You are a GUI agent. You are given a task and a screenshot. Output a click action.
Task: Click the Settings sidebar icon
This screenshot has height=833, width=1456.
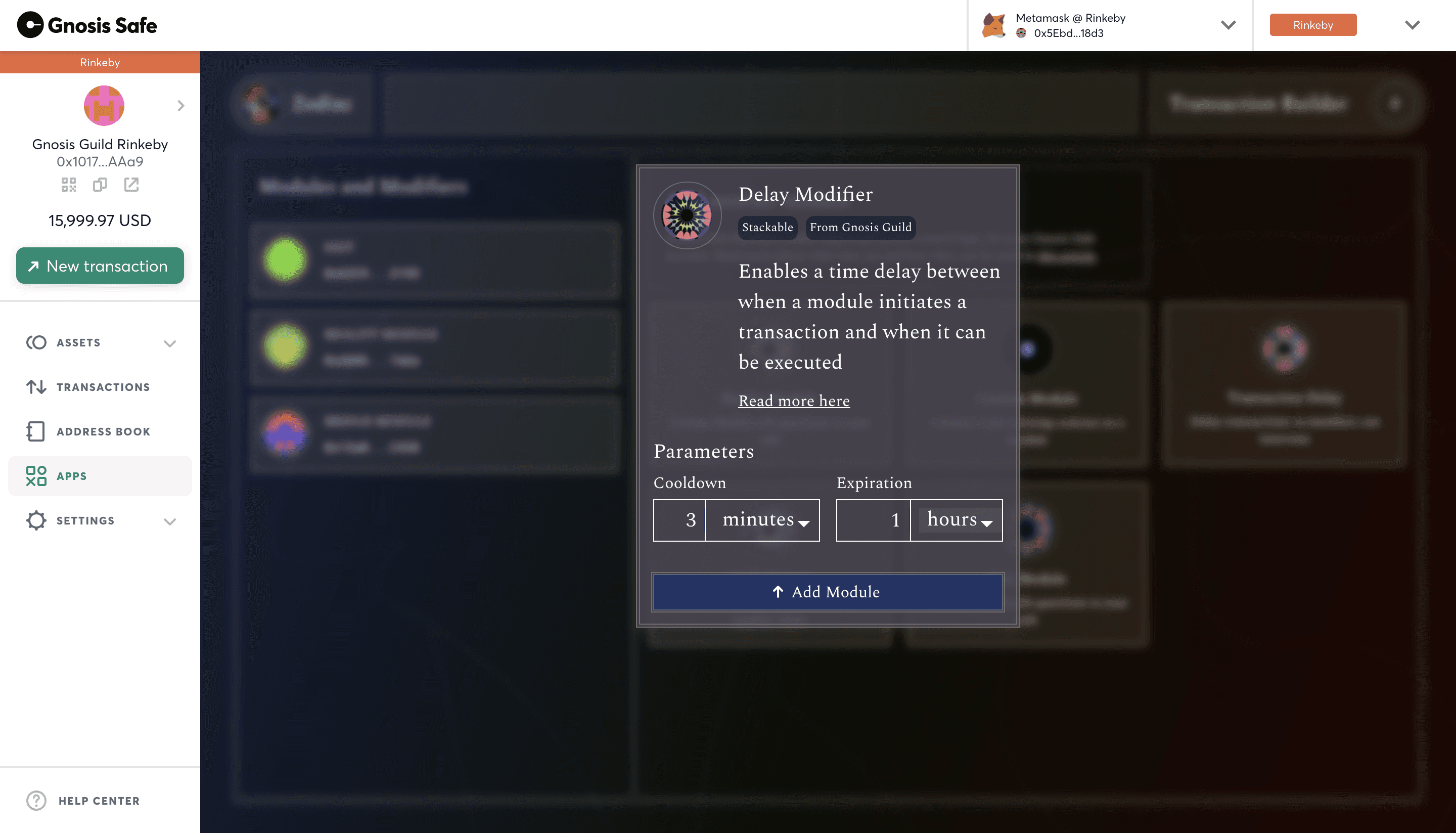[x=36, y=521]
